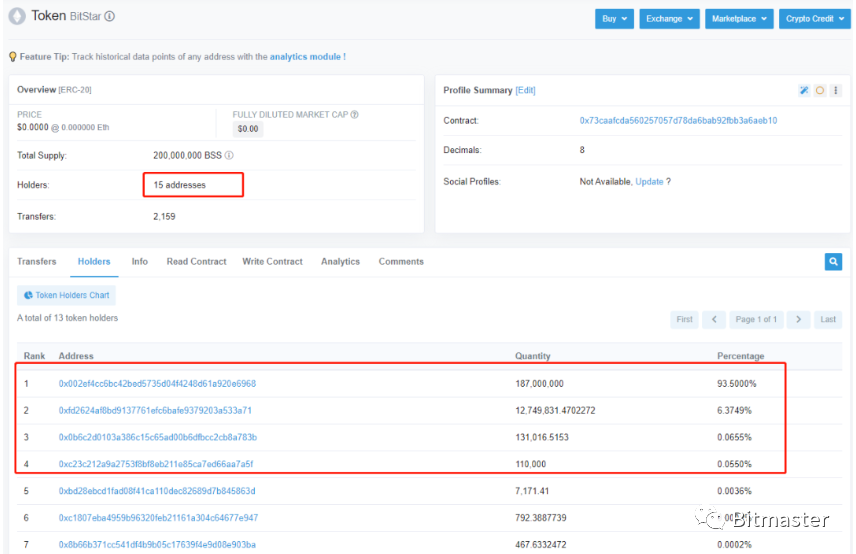Viewport: 856px width, 554px height.
Task: Open the Read Contract tab
Action: coord(197,261)
